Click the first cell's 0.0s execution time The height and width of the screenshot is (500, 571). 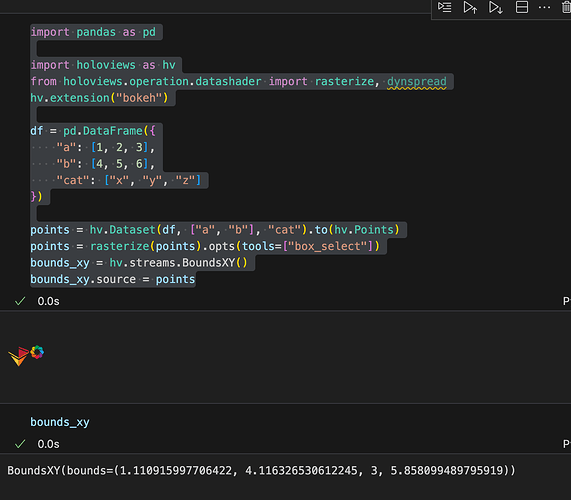coord(48,301)
